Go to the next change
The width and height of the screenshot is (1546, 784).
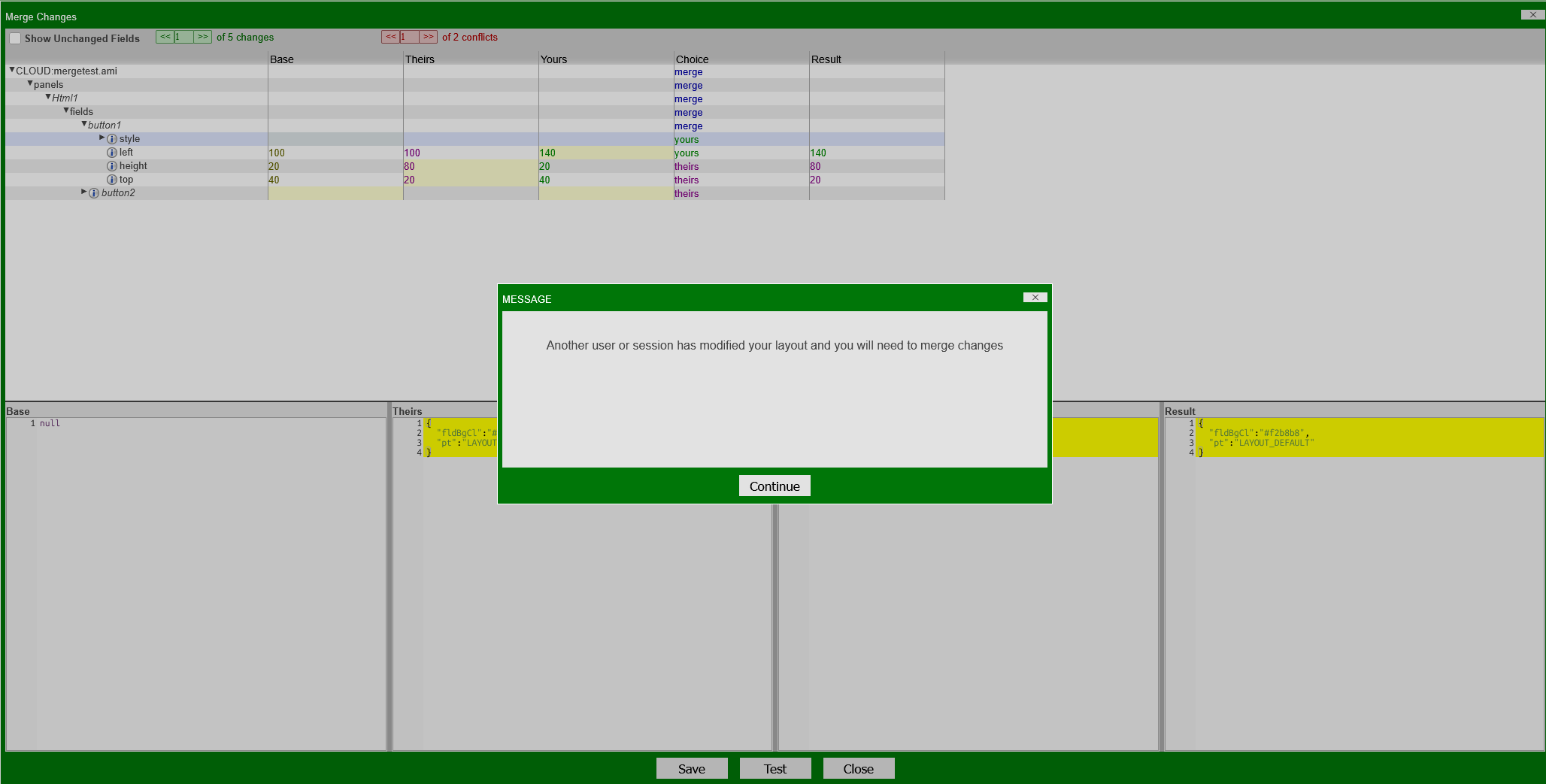tap(202, 36)
